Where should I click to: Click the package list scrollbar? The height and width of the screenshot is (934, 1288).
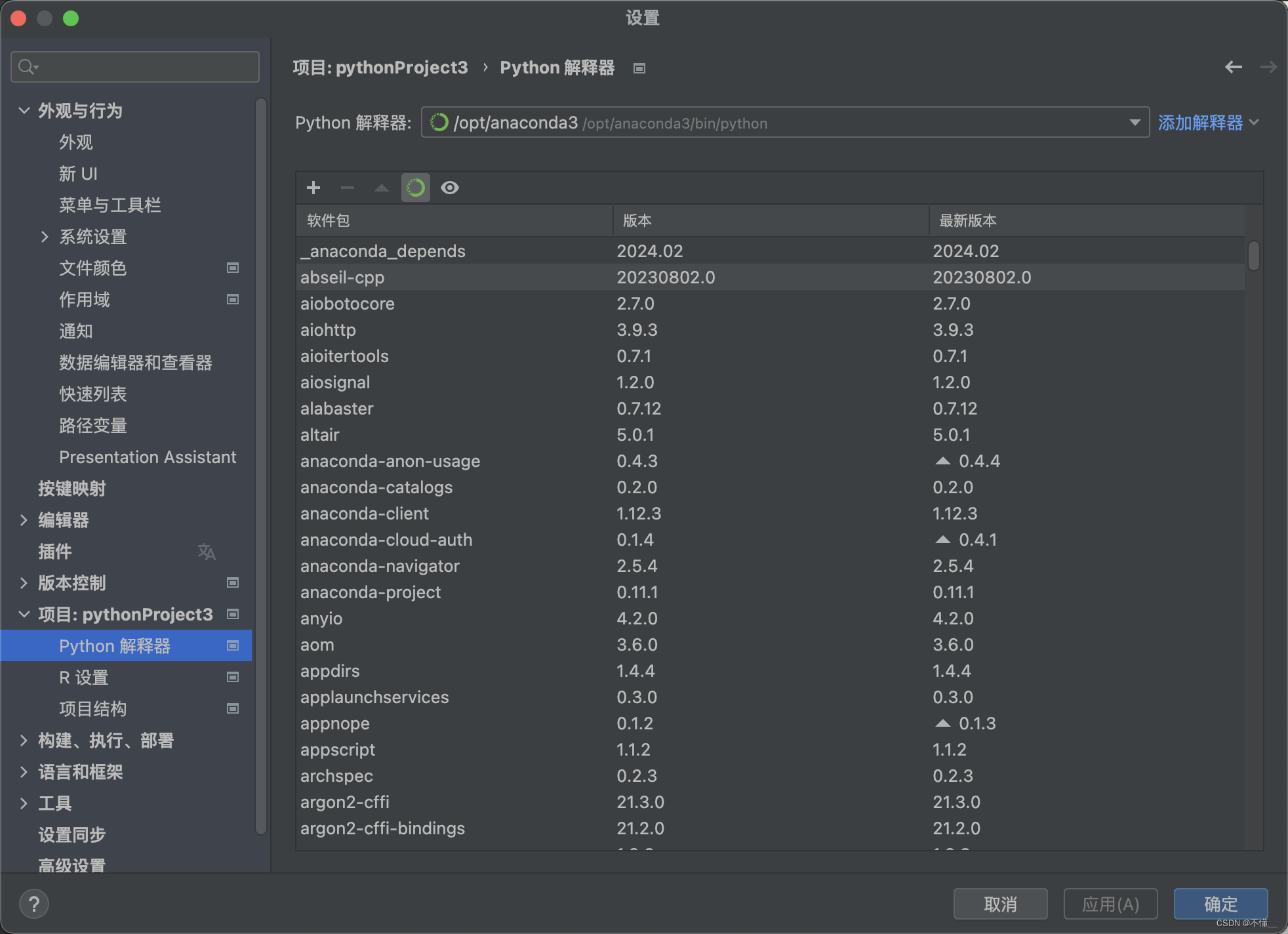coord(1253,256)
